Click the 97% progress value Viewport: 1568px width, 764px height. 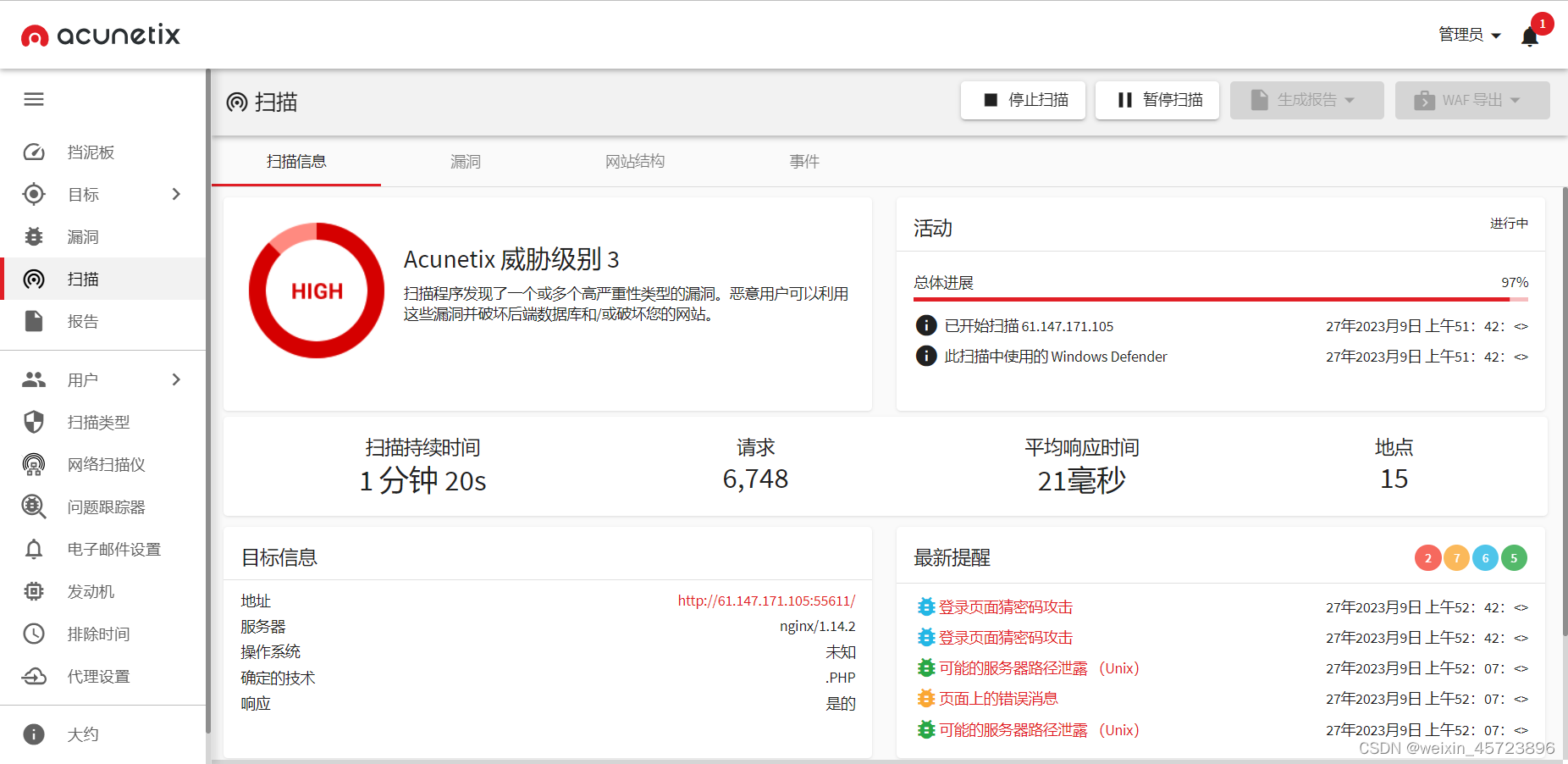point(1515,282)
